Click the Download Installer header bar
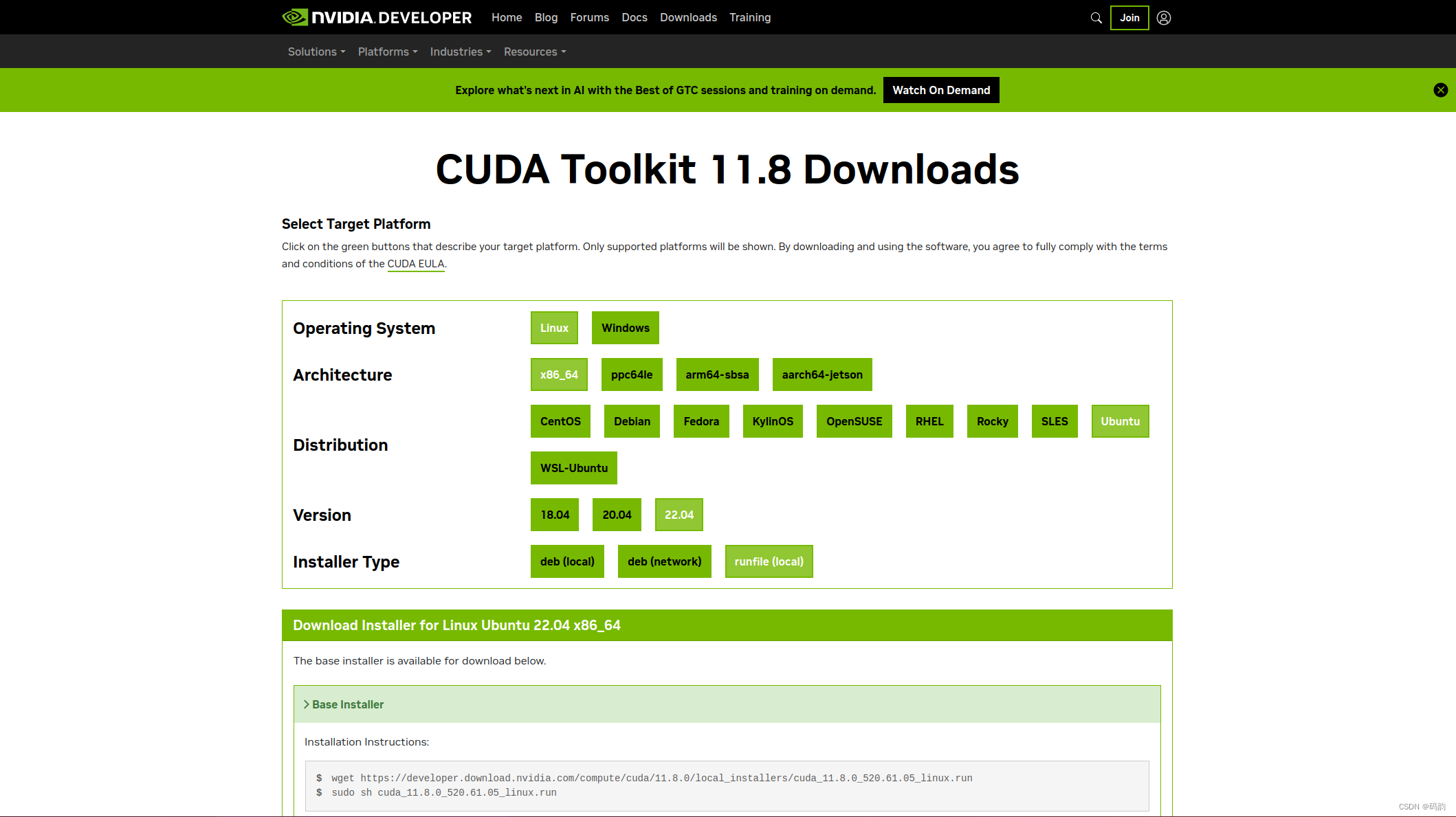The height and width of the screenshot is (817, 1456). pos(727,625)
